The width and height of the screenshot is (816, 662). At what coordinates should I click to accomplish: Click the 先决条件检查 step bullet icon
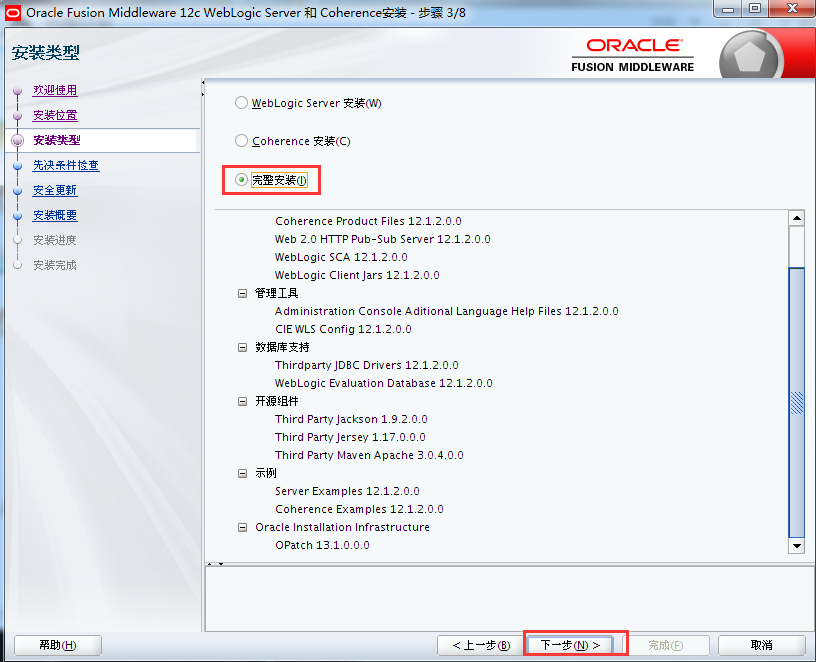[x=18, y=166]
